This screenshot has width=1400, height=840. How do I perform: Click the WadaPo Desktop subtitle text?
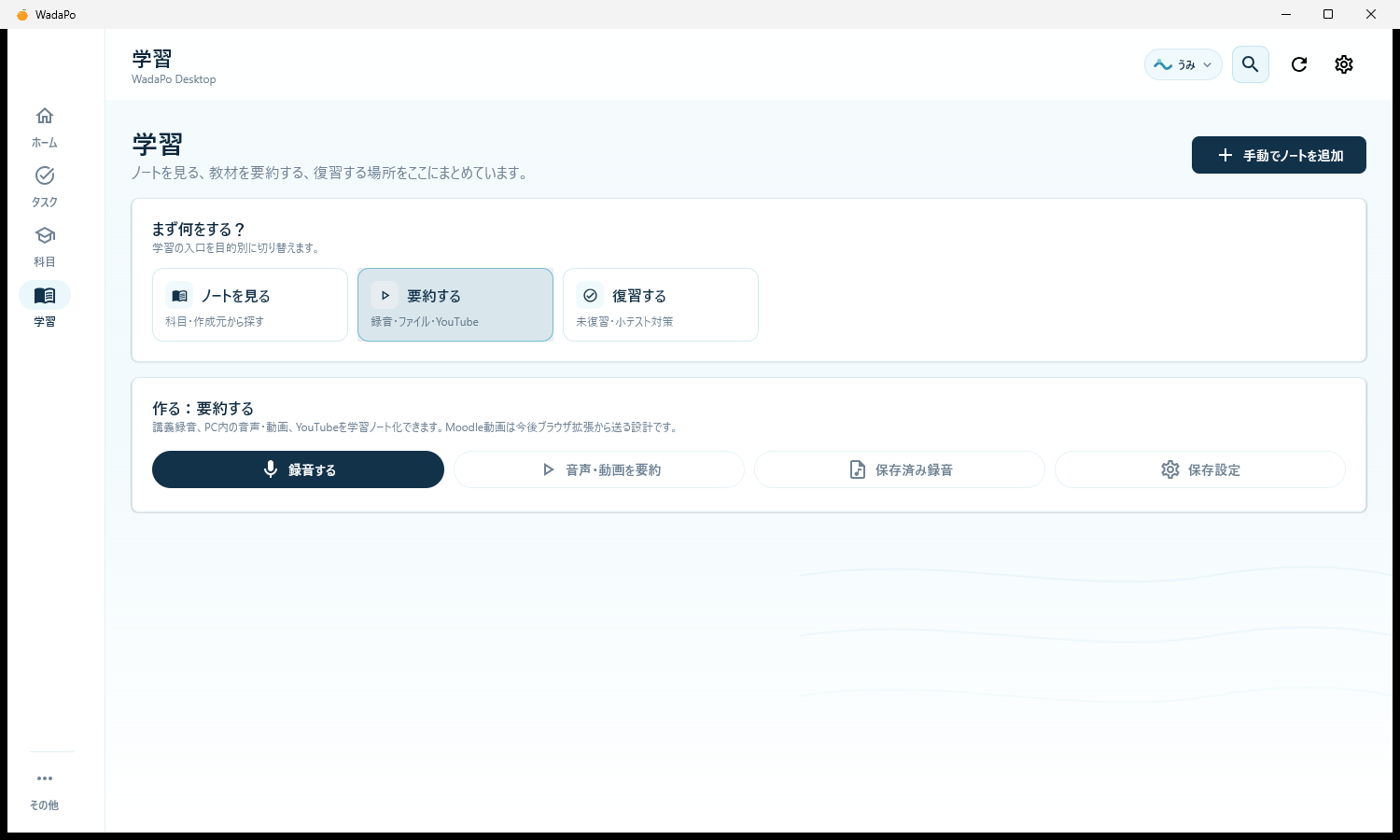174,79
